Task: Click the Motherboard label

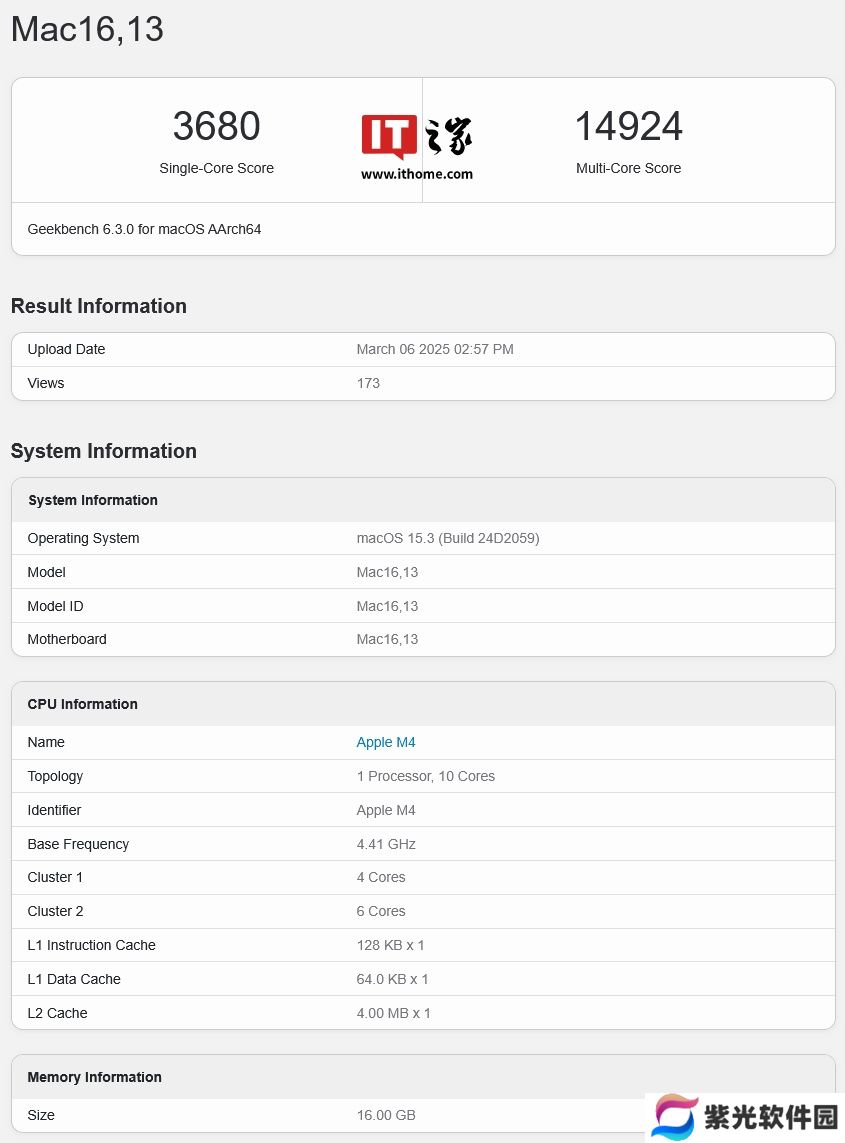Action: pos(67,639)
